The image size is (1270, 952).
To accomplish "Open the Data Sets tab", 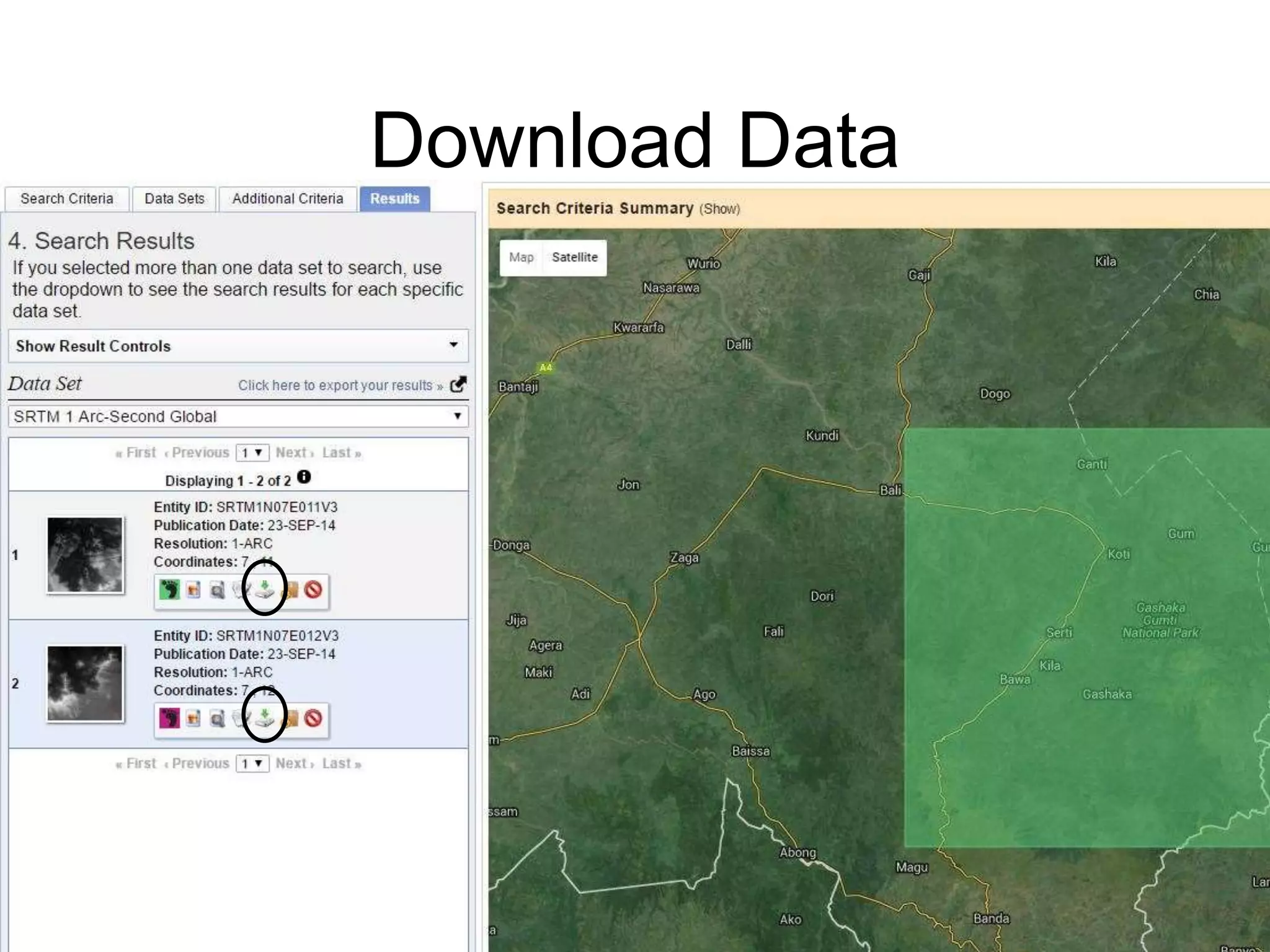I will (174, 199).
